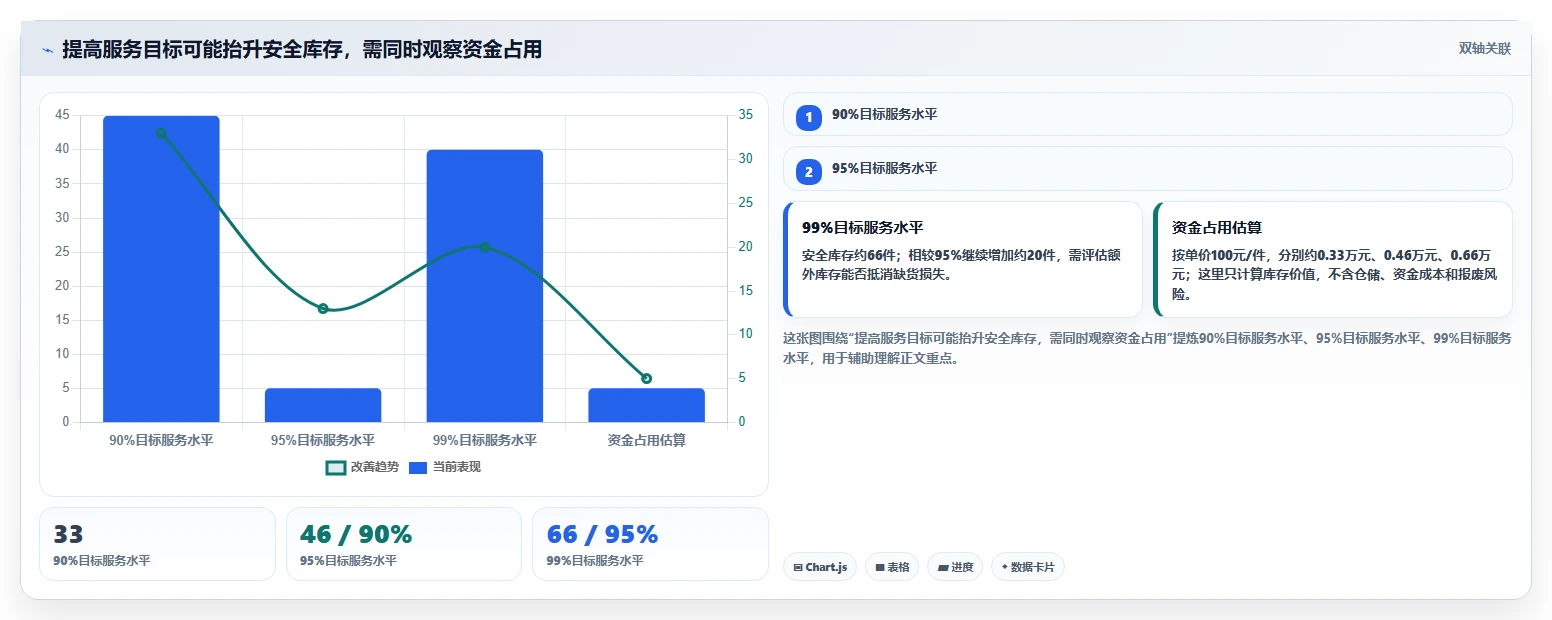The height and width of the screenshot is (620, 1552).
Task: Click the number 1 badge icon
Action: [809, 118]
